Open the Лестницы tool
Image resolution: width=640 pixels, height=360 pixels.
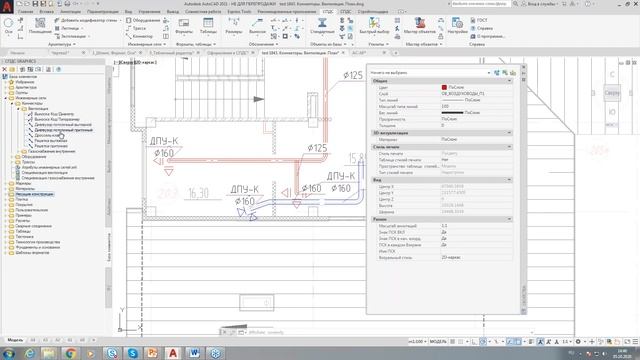pyautogui.click(x=69, y=28)
